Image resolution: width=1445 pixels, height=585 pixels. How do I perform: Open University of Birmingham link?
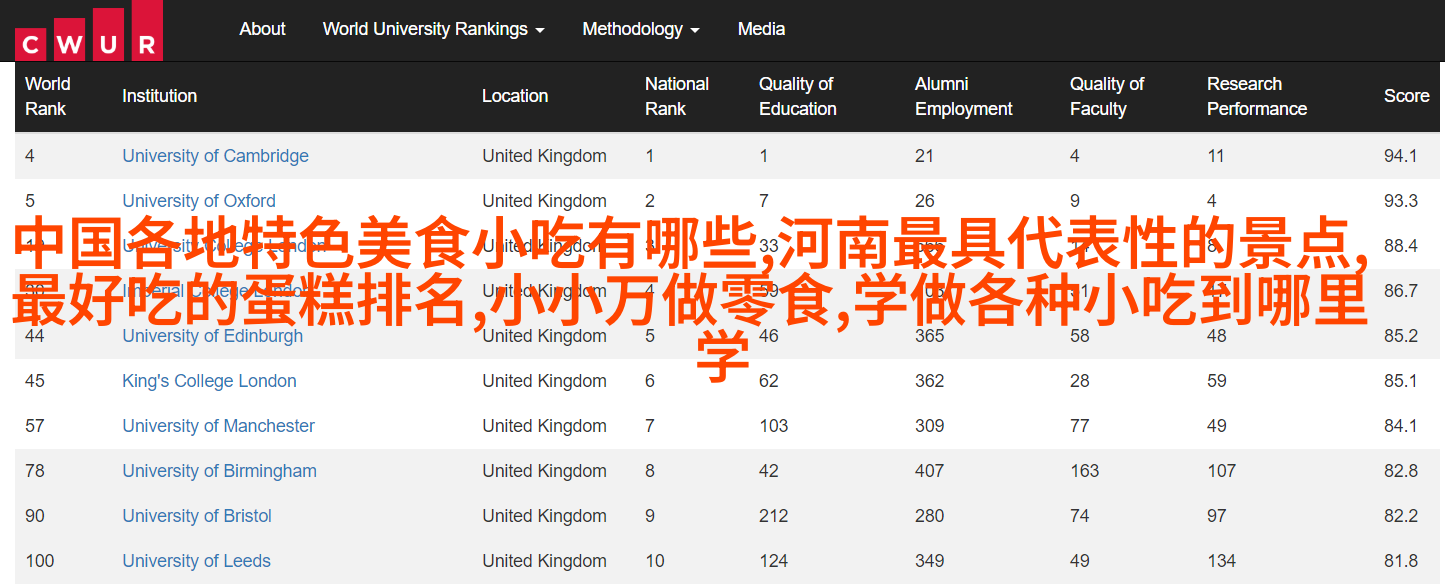(x=219, y=471)
